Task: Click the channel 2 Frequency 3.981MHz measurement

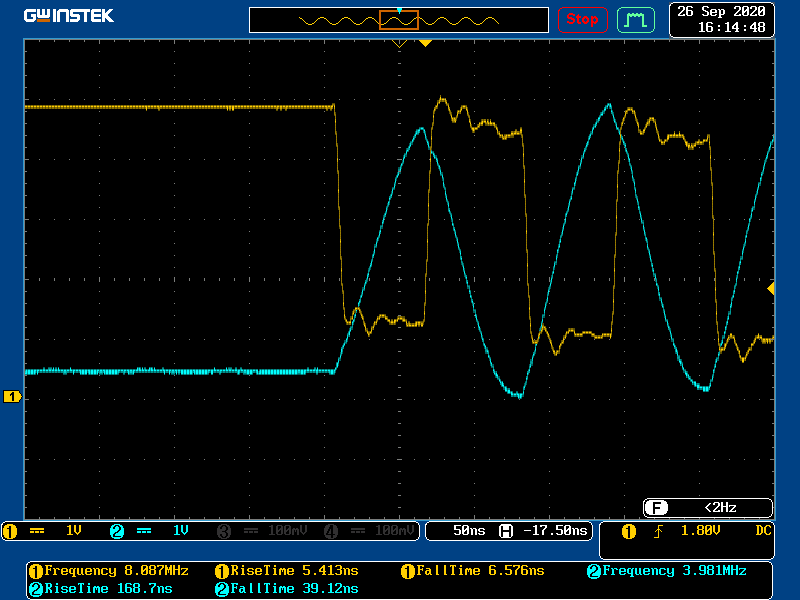Action: (x=667, y=571)
